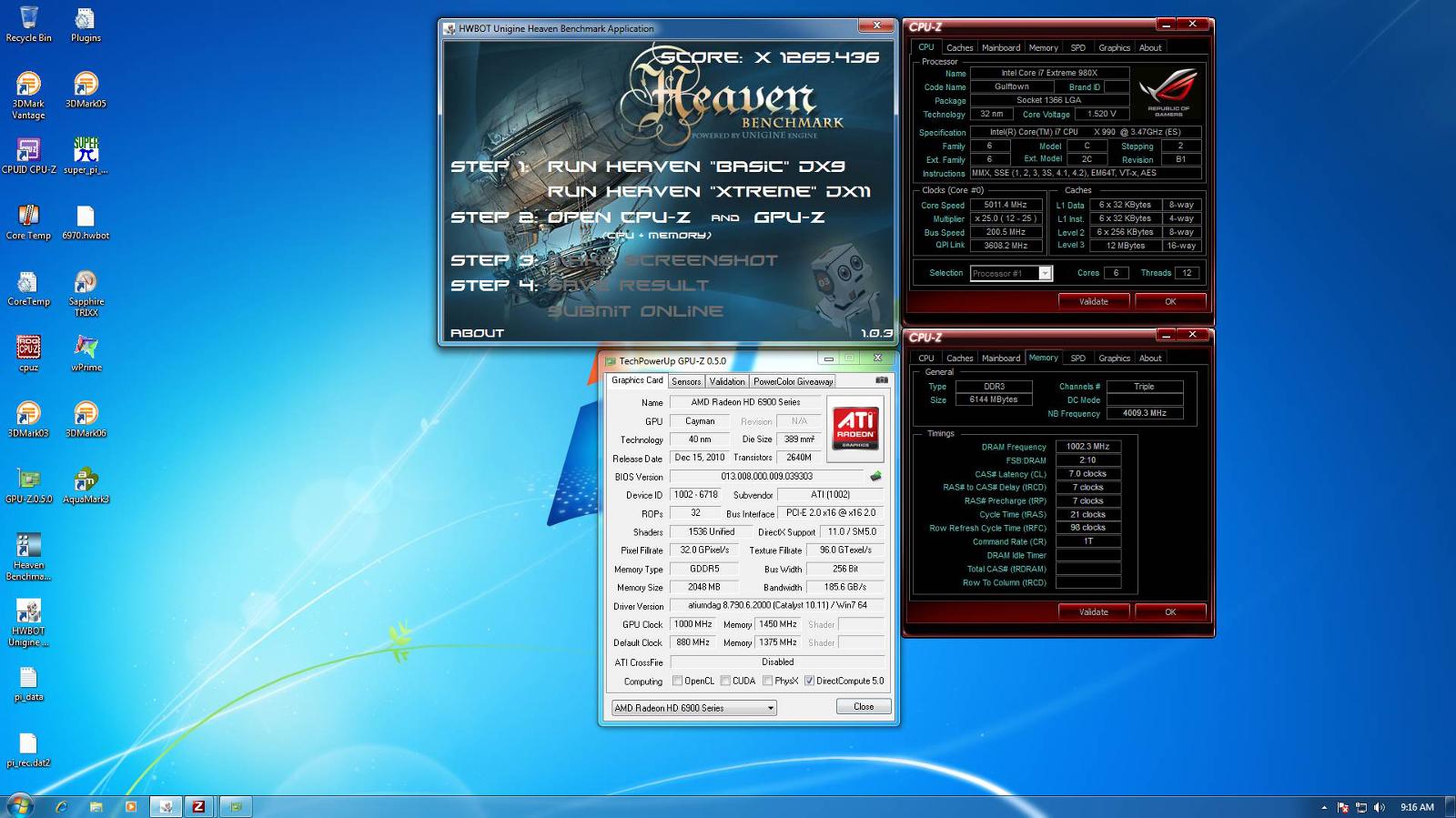The width and height of the screenshot is (1456, 818).
Task: Click the Windows Start orb
Action: [x=19, y=806]
